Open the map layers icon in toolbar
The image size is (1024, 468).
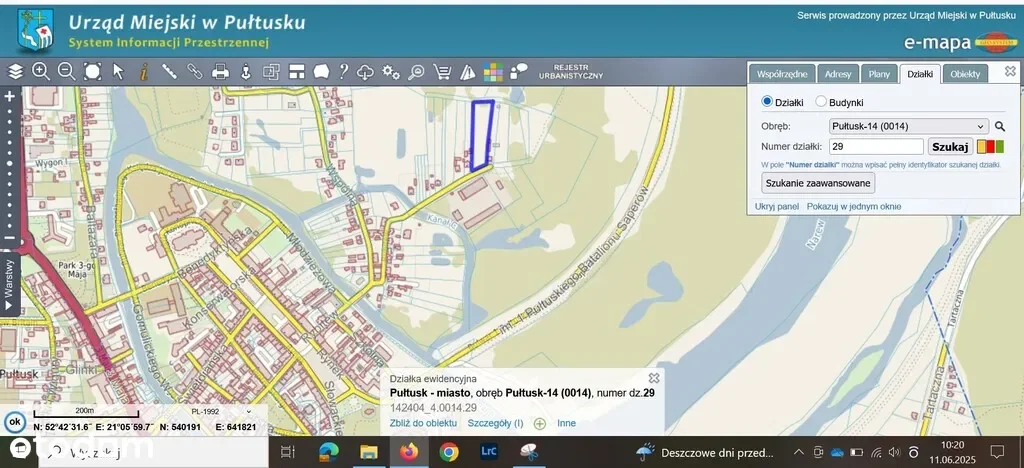tap(15, 71)
